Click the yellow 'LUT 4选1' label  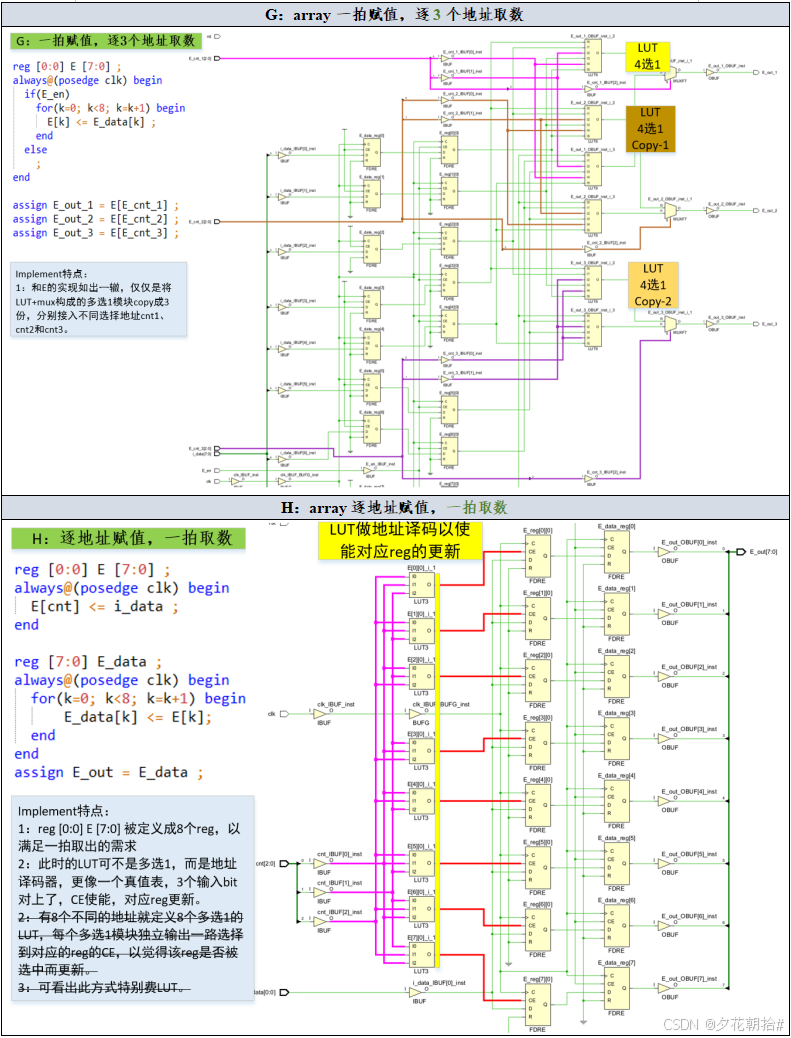click(648, 56)
